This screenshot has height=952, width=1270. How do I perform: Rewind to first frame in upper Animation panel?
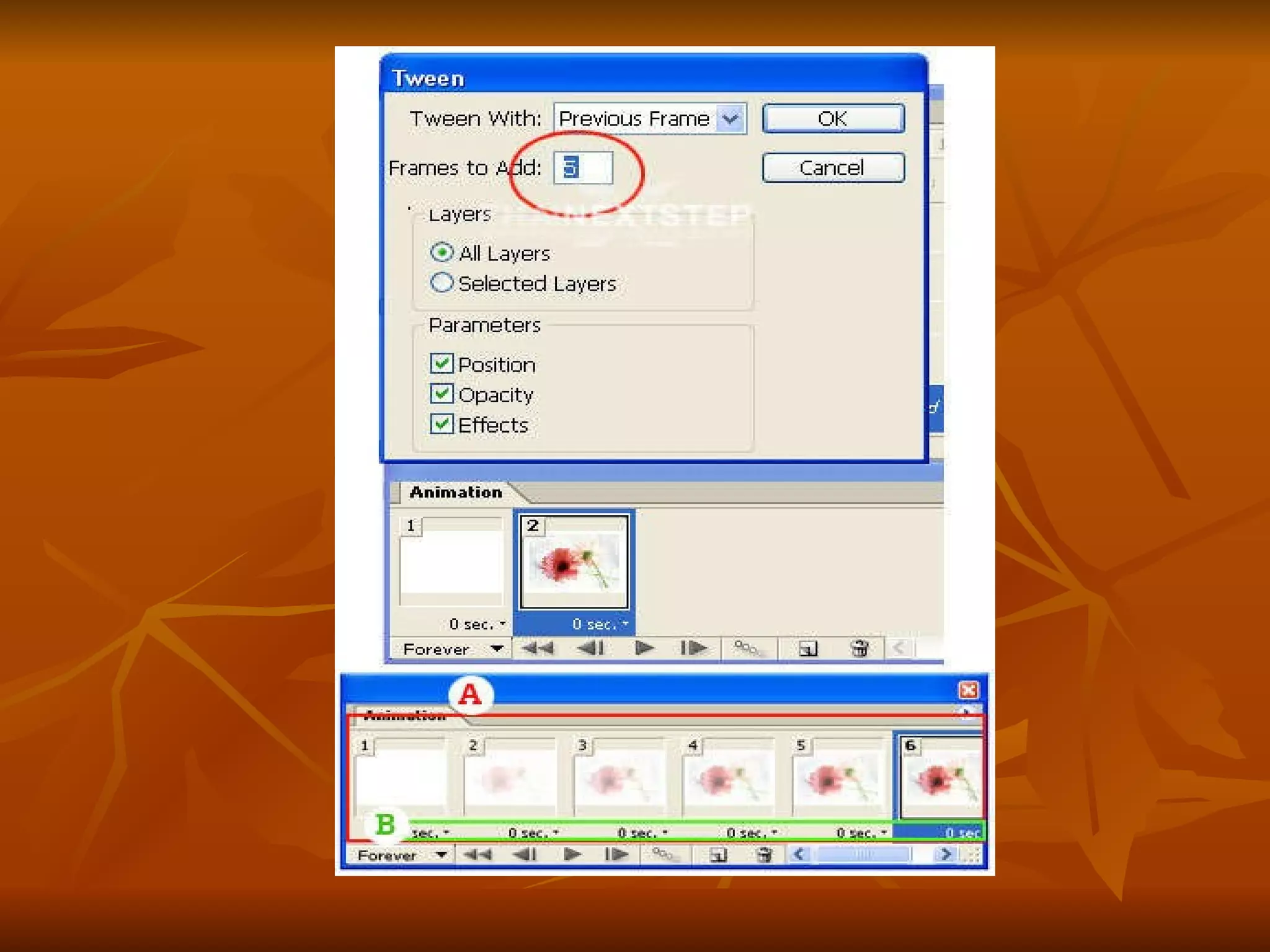point(537,649)
